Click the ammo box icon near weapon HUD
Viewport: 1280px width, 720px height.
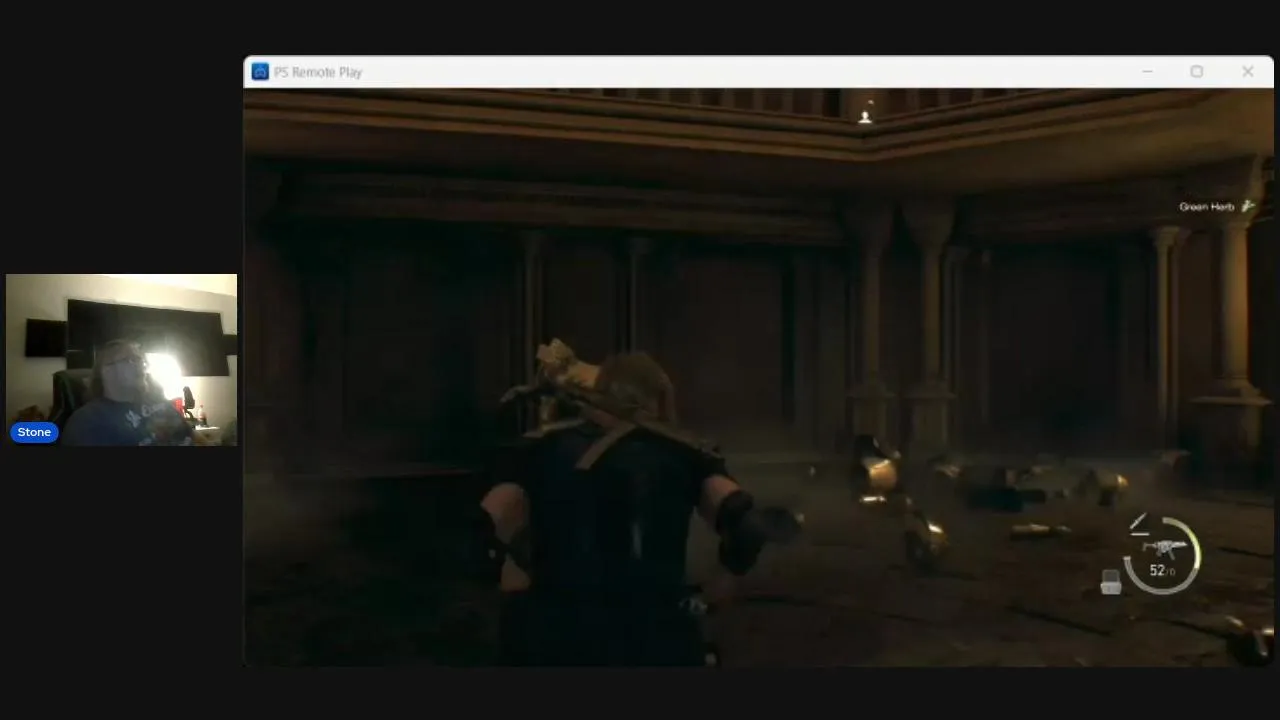[x=1110, y=582]
